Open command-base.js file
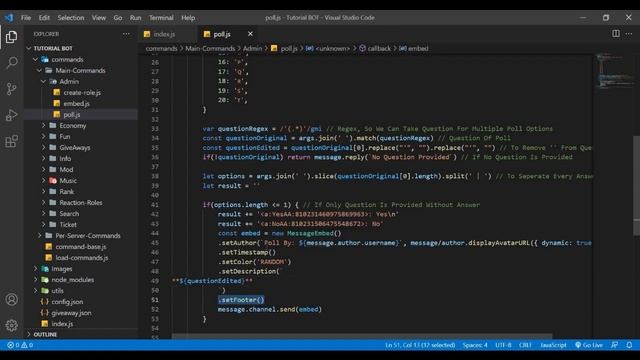The height and width of the screenshot is (360, 640). point(81,247)
